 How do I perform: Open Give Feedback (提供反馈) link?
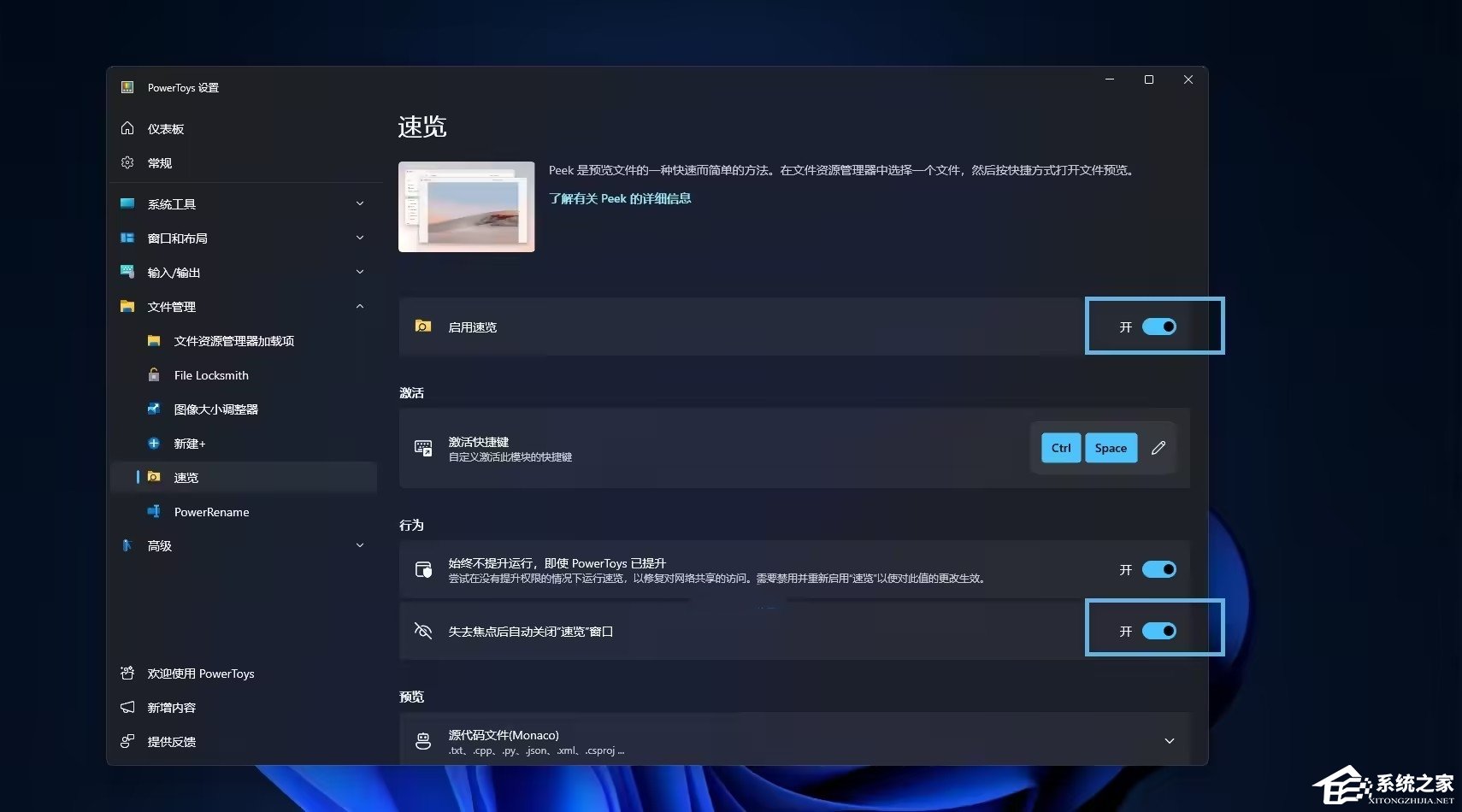point(244,741)
